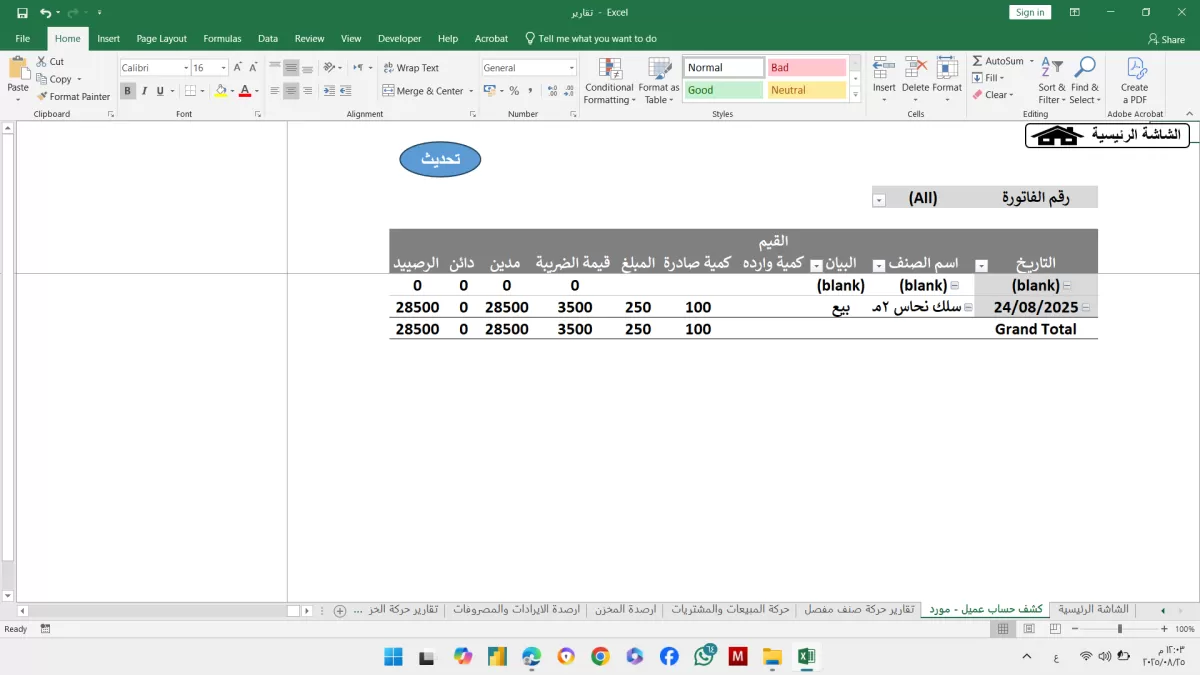The height and width of the screenshot is (675, 1200).
Task: Toggle Bold formatting
Action: click(128, 91)
